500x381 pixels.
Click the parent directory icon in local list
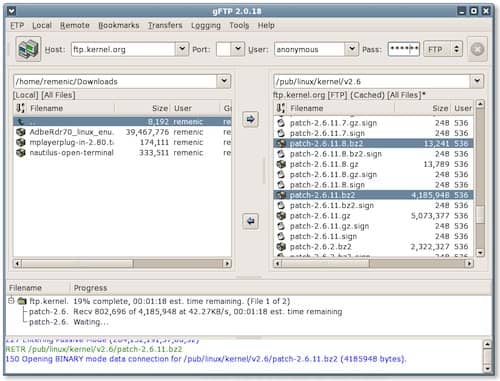coord(21,122)
